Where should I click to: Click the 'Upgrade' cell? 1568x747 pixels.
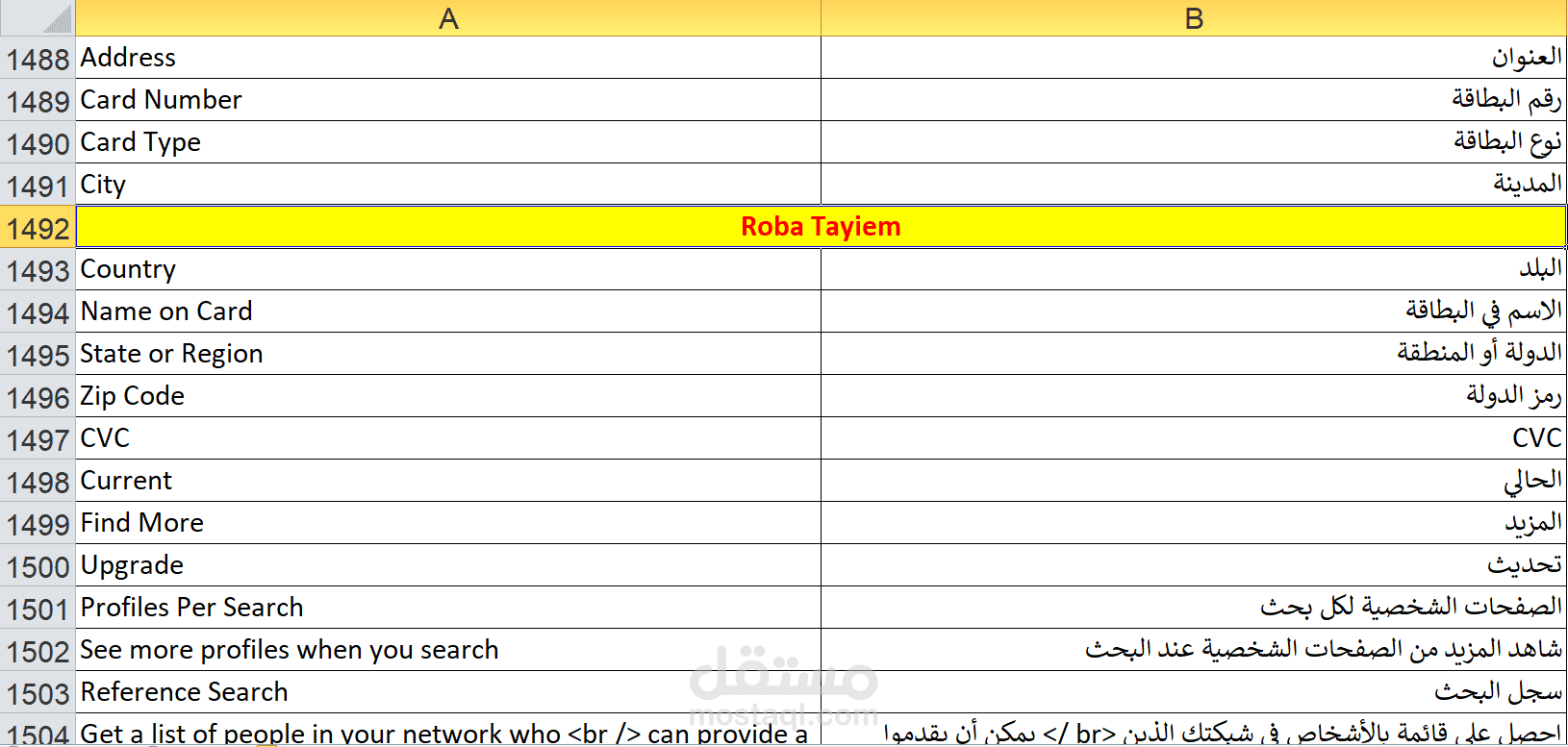(448, 566)
